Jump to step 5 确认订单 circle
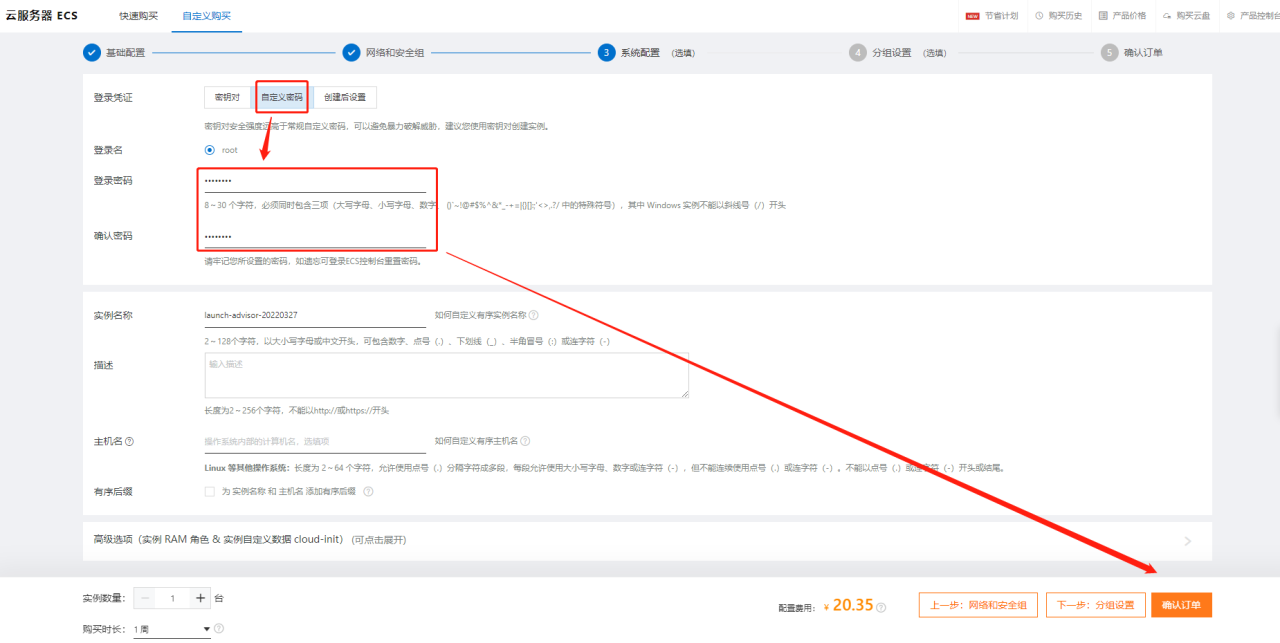 1110,53
